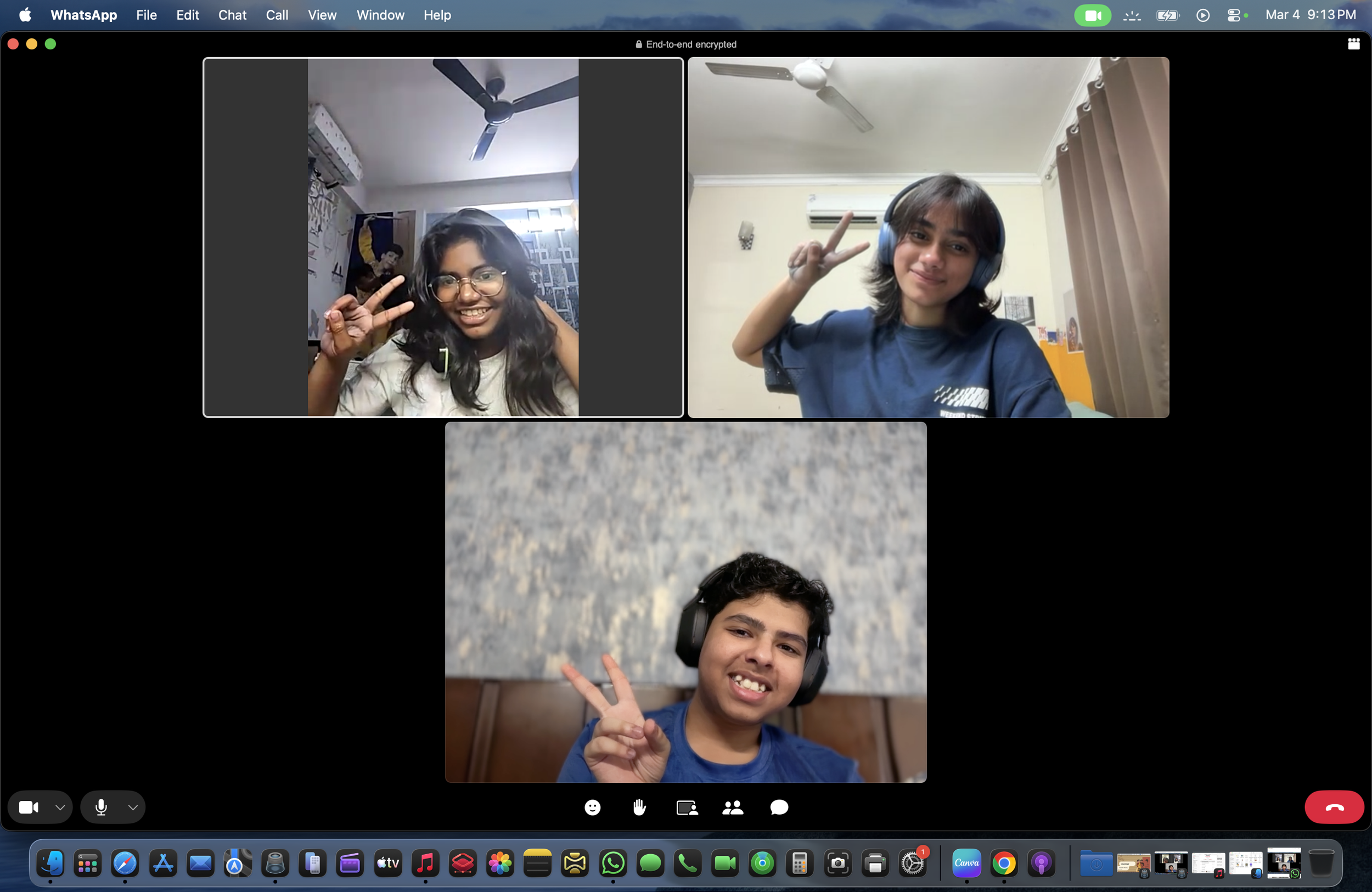Screen dimensions: 1372x892
Task: Open FaceTime from the Dock
Action: [x=724, y=863]
